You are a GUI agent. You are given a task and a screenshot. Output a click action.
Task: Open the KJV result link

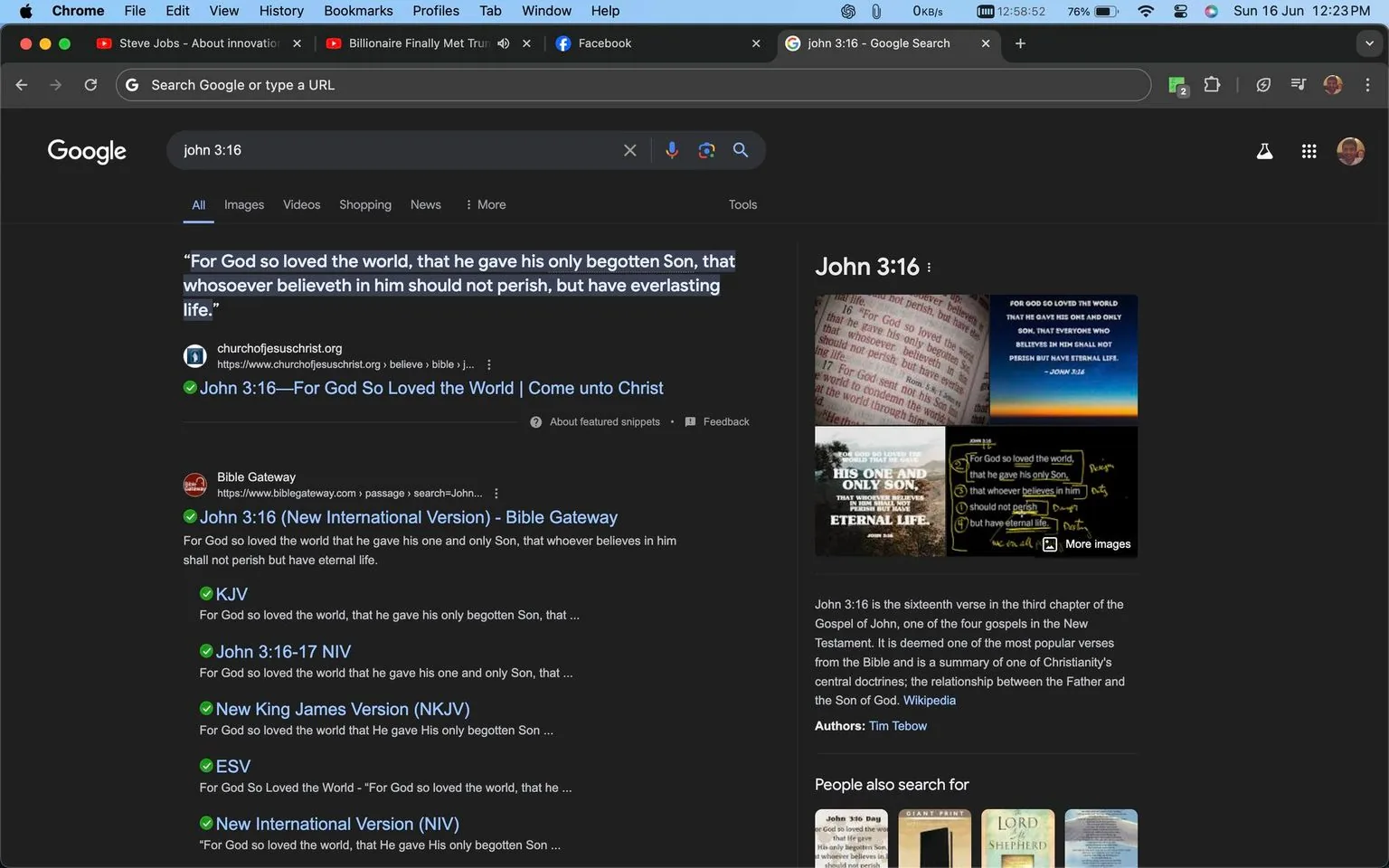click(231, 594)
